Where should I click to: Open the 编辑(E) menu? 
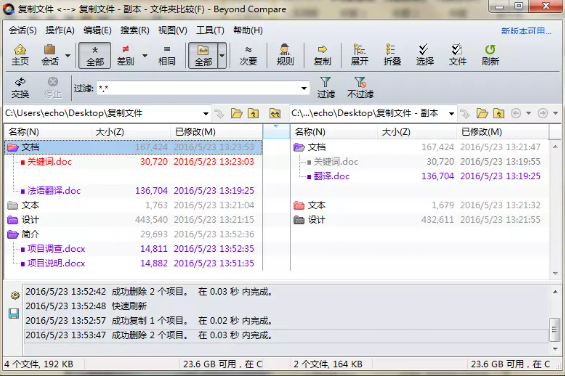click(97, 30)
